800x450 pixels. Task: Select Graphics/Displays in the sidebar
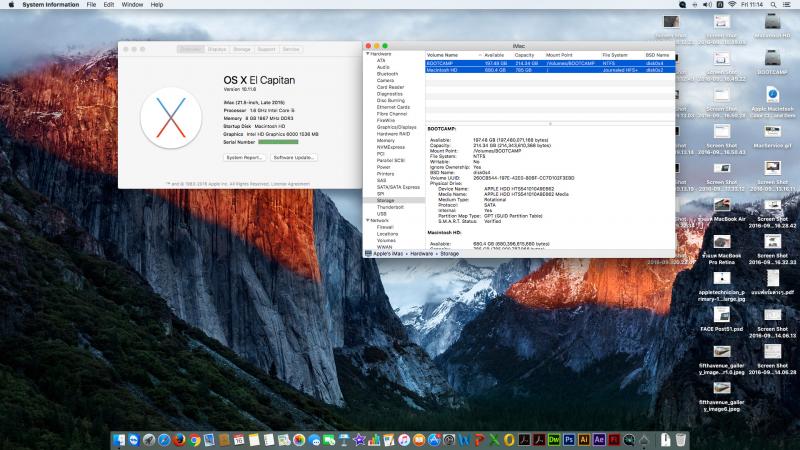[396, 127]
